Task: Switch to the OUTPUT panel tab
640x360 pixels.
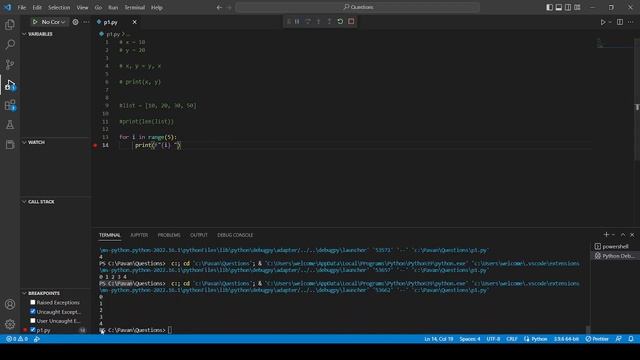Action: coord(199,235)
